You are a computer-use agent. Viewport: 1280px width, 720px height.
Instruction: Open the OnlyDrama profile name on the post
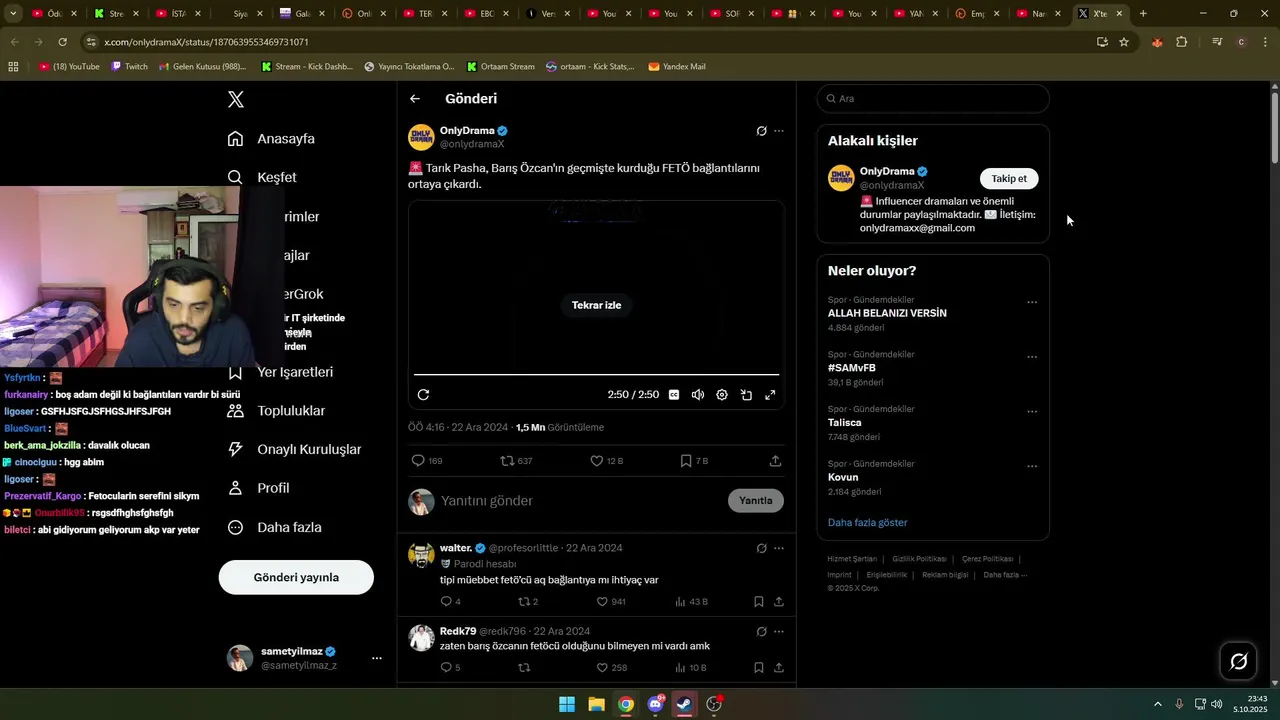[467, 131]
